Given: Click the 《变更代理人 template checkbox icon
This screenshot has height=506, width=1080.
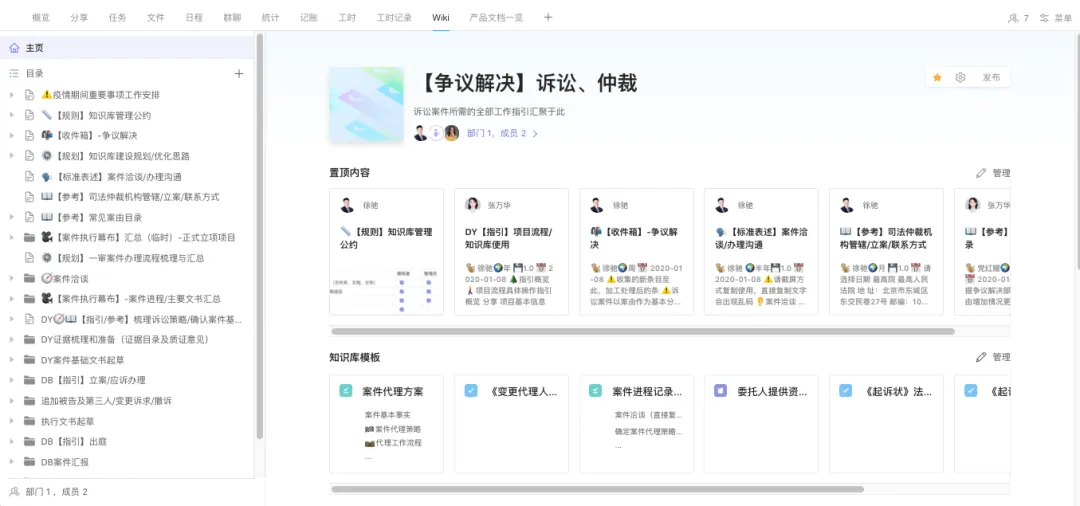Looking at the screenshot, I should coord(471,391).
